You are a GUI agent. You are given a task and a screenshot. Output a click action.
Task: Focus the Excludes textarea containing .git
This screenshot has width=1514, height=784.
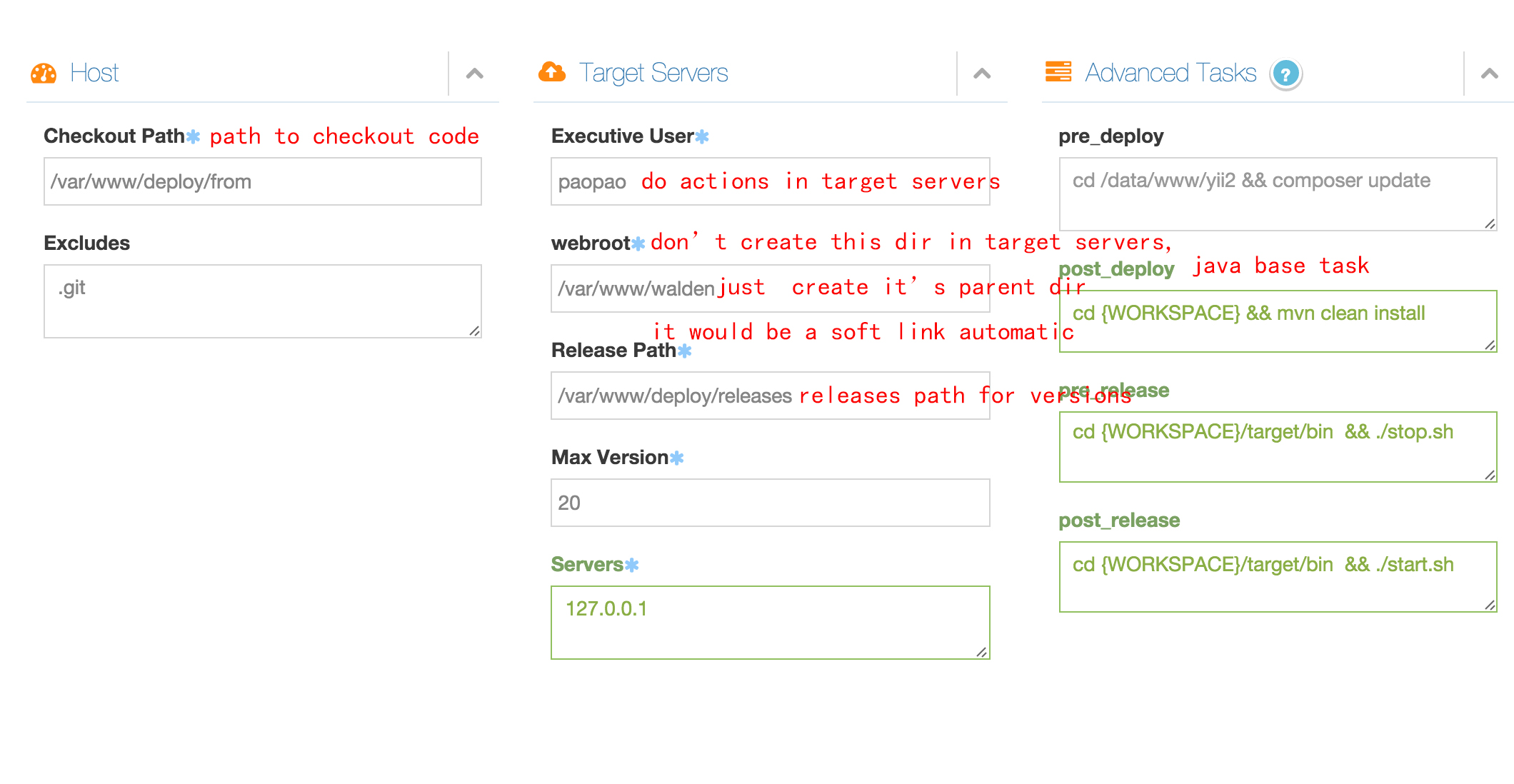tap(262, 301)
